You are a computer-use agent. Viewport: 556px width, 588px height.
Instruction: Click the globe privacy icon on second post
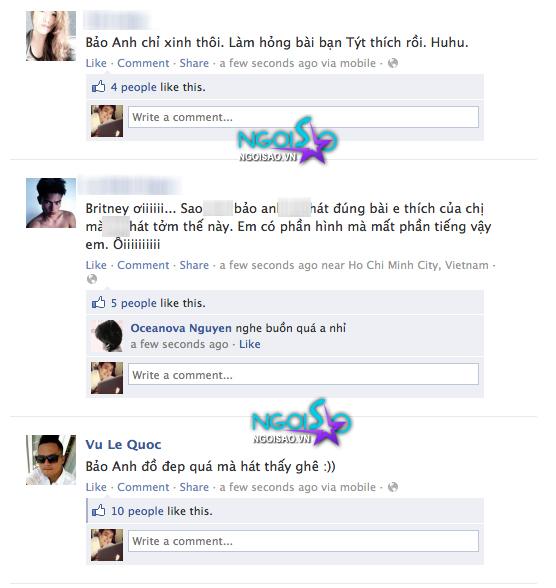click(92, 279)
